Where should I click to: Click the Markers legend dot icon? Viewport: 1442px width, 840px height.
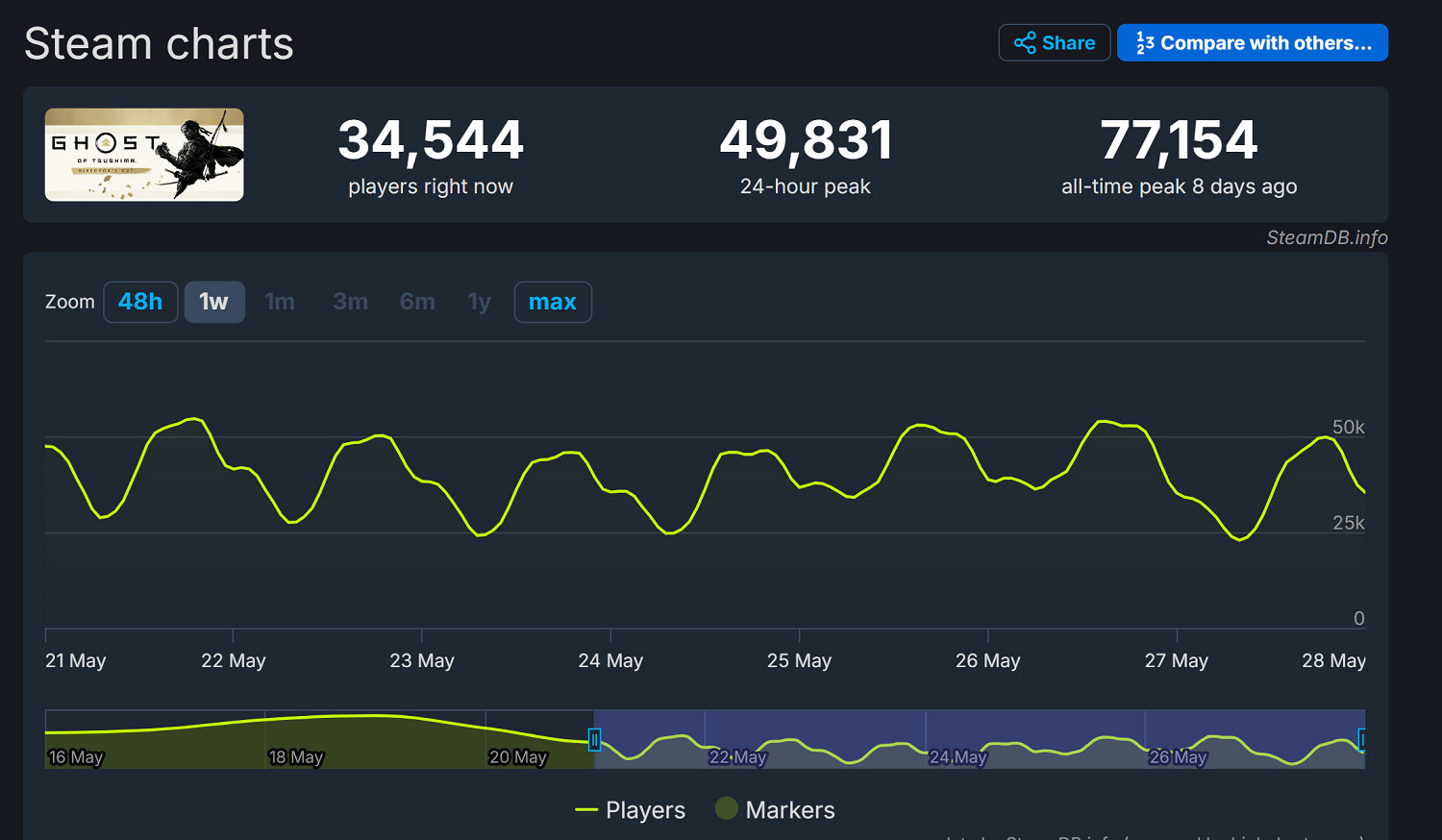726,809
